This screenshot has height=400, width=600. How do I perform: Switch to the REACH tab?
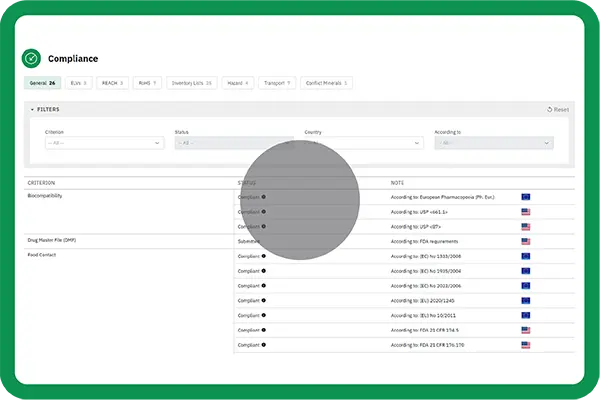pyautogui.click(x=112, y=83)
